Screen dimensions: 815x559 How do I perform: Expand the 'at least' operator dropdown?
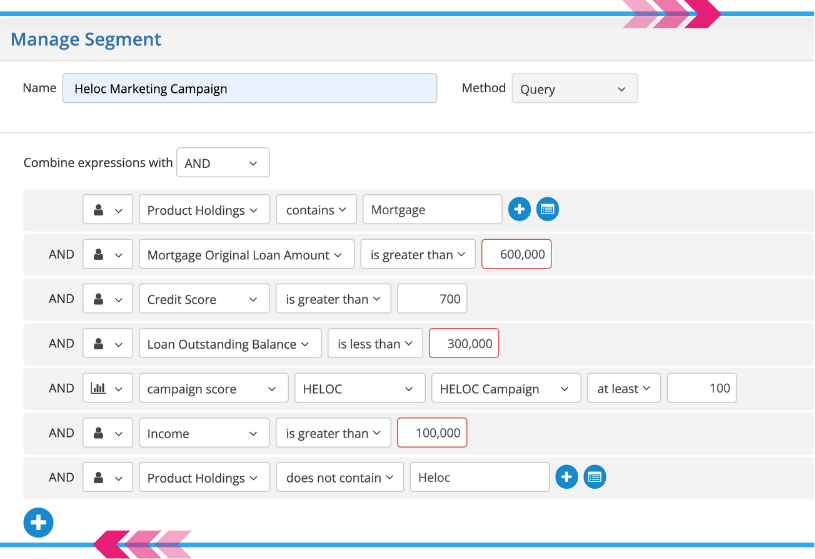point(624,389)
